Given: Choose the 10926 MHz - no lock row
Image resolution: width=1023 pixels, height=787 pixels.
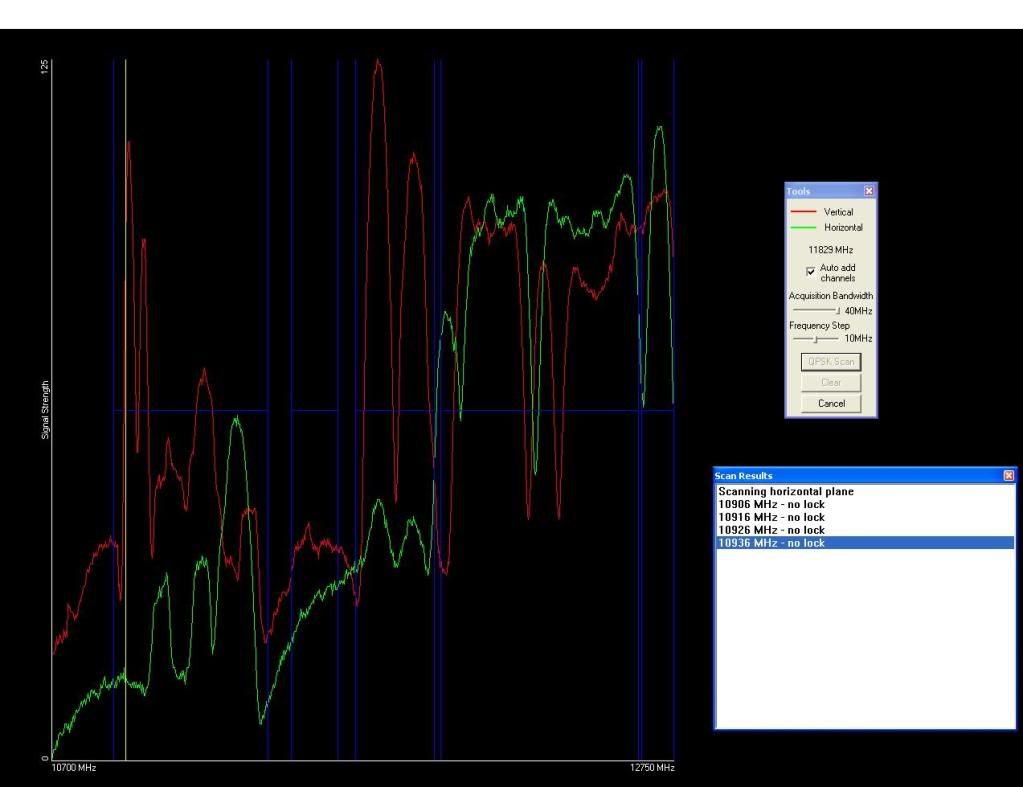Looking at the screenshot, I should pyautogui.click(x=771, y=530).
